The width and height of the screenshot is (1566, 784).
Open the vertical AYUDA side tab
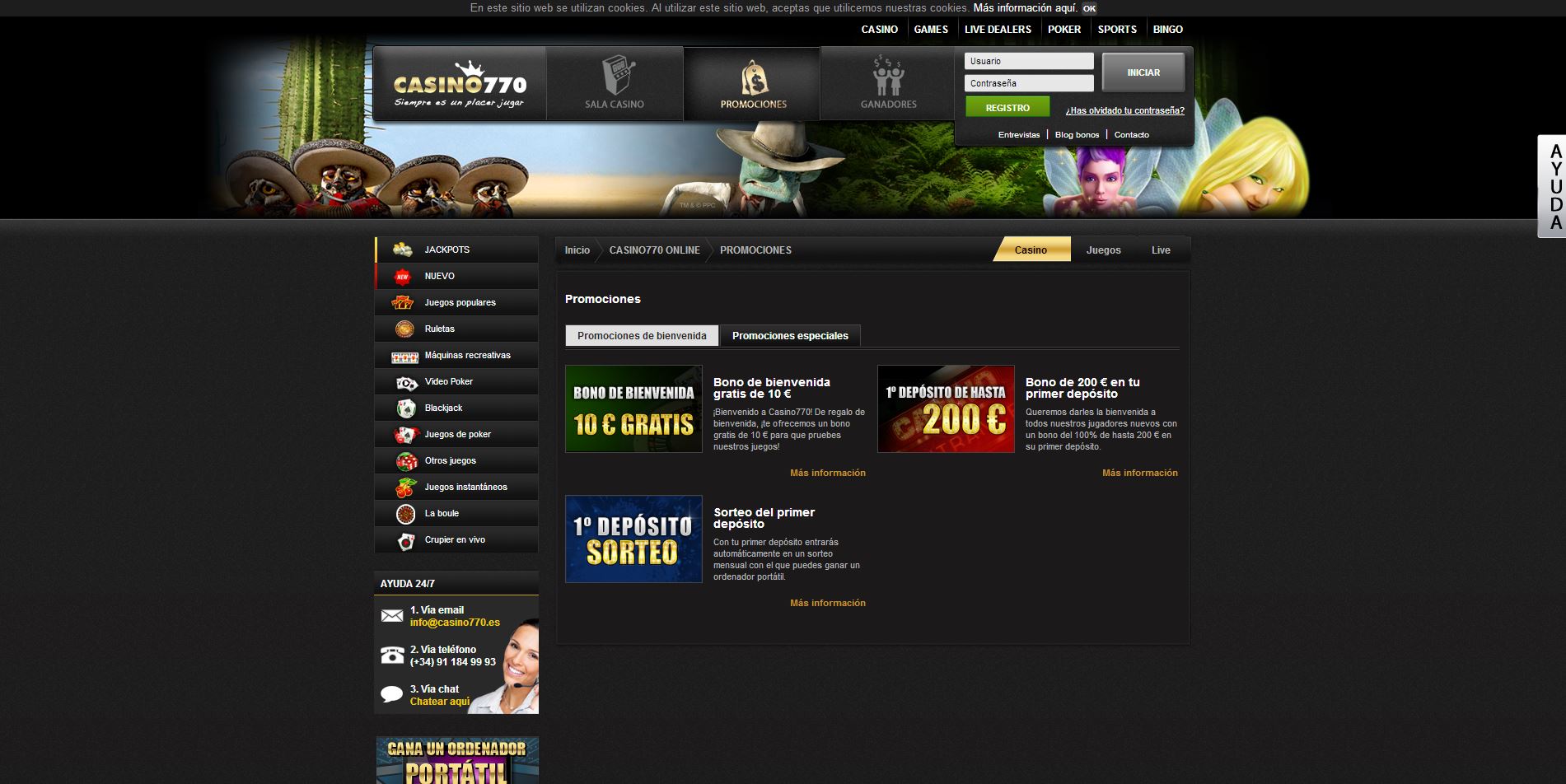coord(1554,186)
